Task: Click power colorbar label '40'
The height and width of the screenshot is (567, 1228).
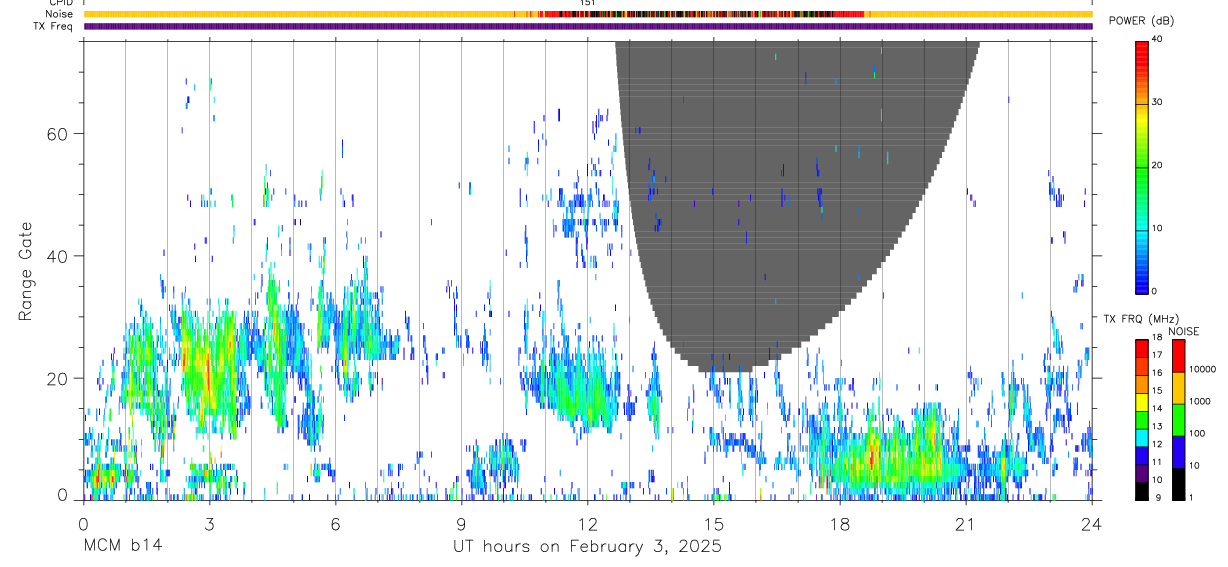Action: [1158, 39]
